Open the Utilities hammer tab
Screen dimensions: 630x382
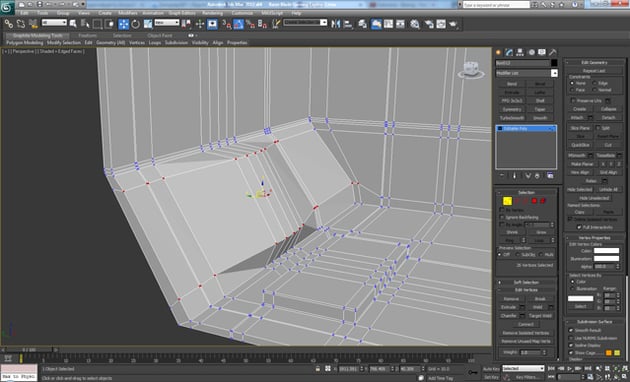553,52
